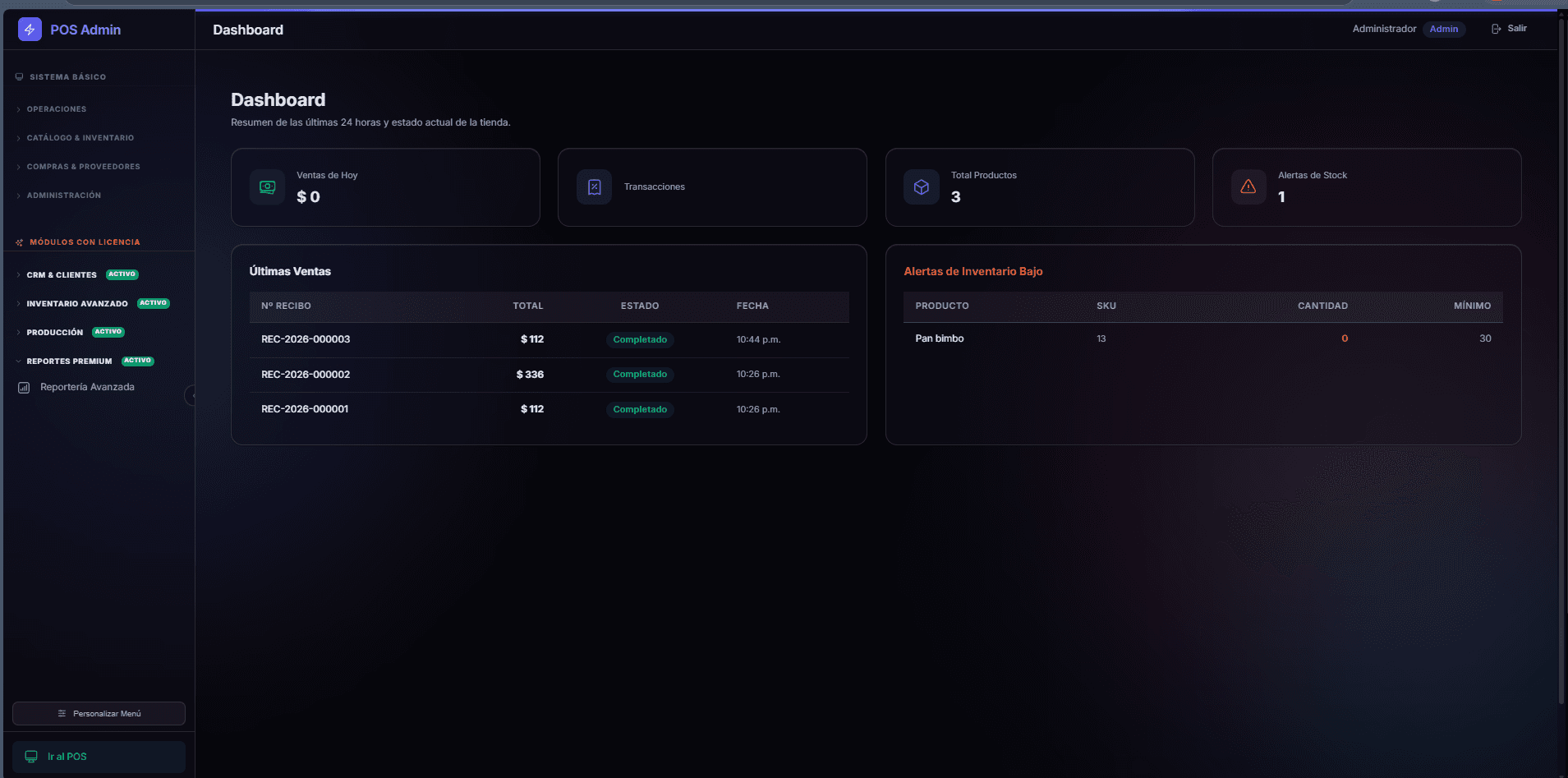Image resolution: width=1568 pixels, height=778 pixels.
Task: Click the Reportería Avanzada chart icon
Action: point(24,388)
